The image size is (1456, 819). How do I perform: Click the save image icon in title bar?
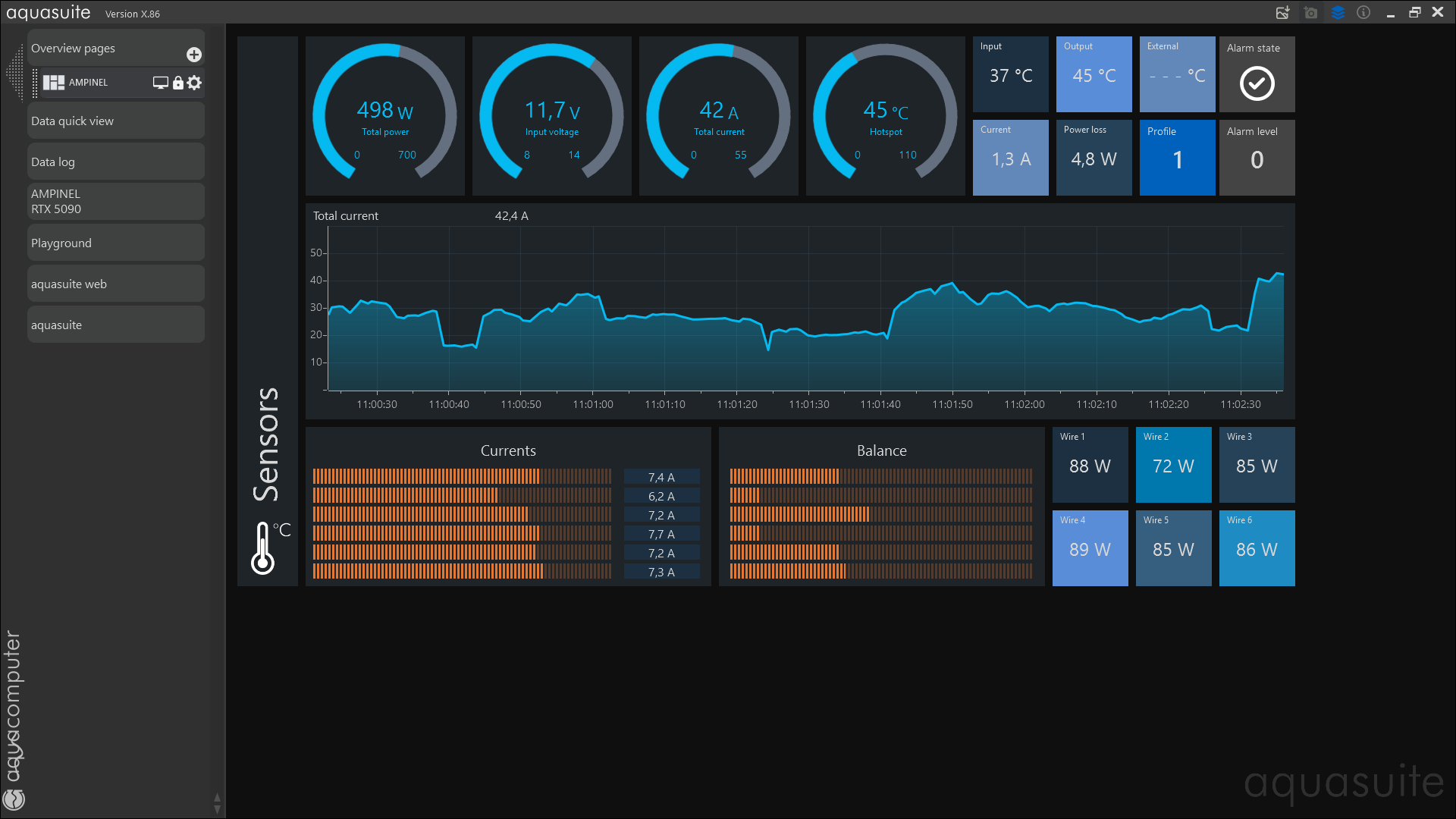coord(1282,13)
